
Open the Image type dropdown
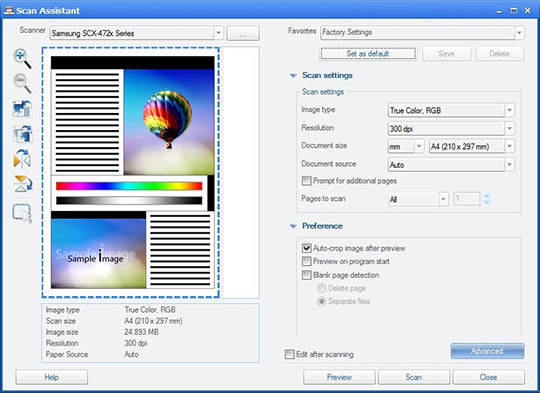pos(451,110)
